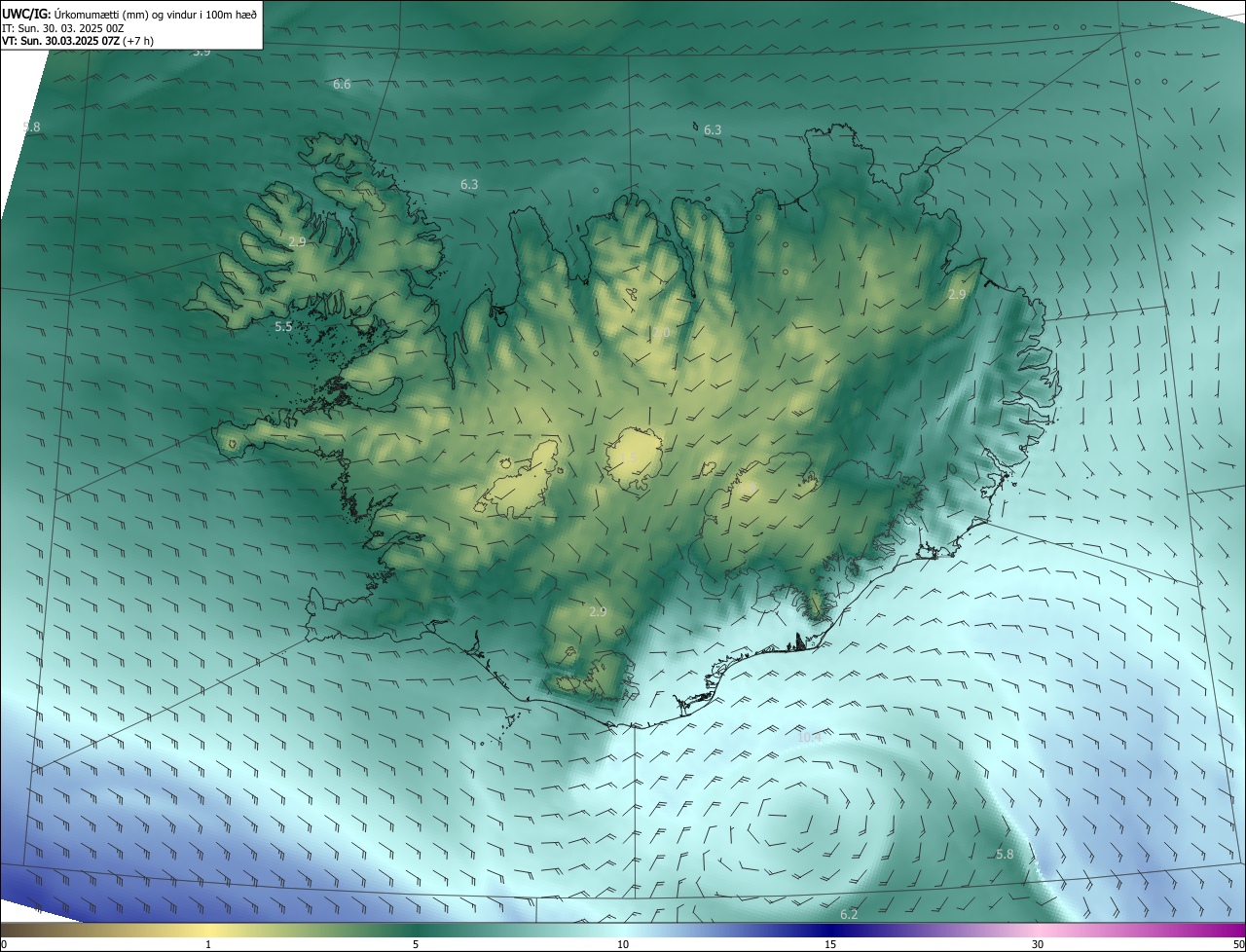Screen dimensions: 1246x952
Task: Click the 10.4 value label off the south coast
Action: [x=809, y=738]
